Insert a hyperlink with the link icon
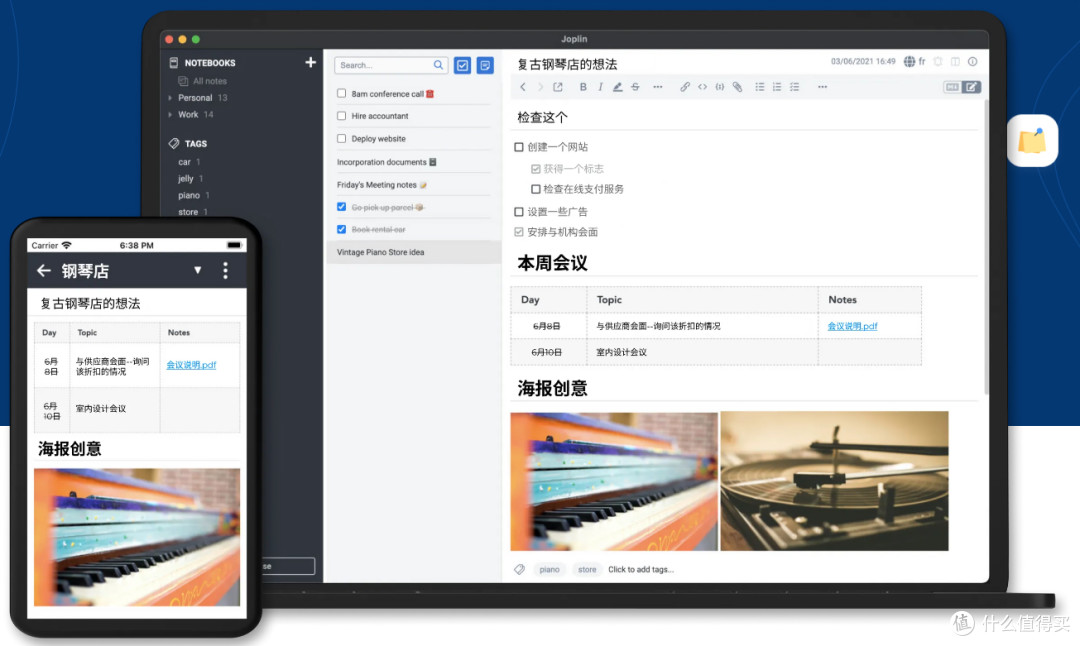The image size is (1080, 646). tap(685, 87)
